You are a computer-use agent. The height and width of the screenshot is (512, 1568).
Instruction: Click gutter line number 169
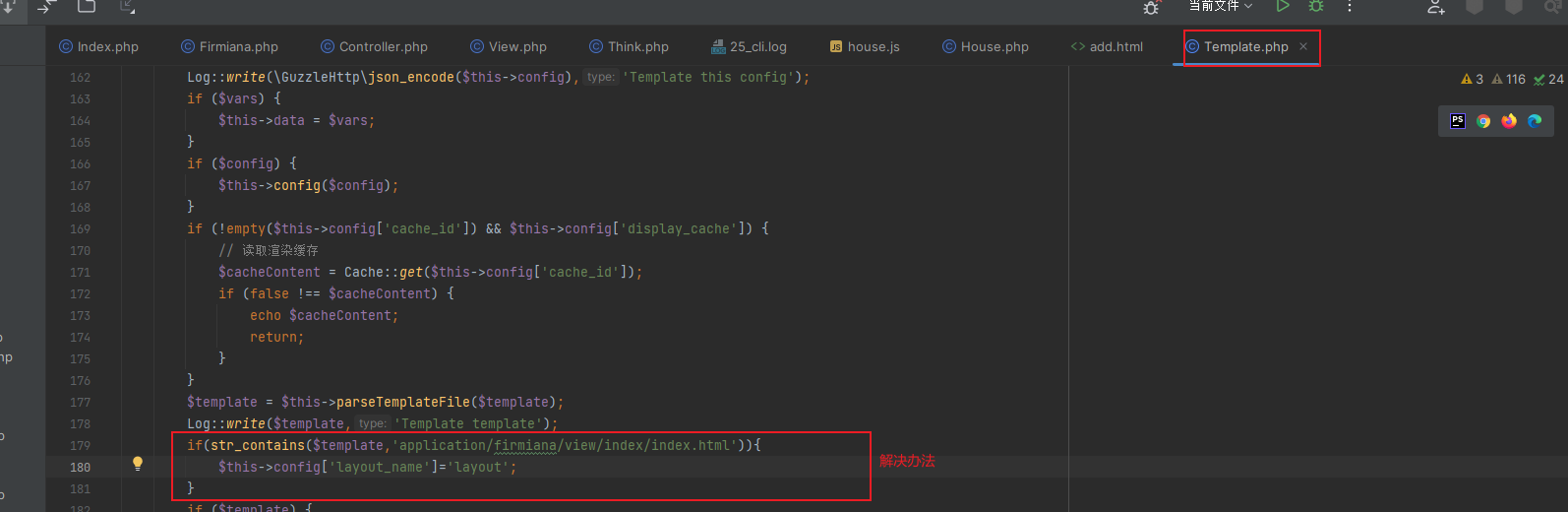coord(80,229)
